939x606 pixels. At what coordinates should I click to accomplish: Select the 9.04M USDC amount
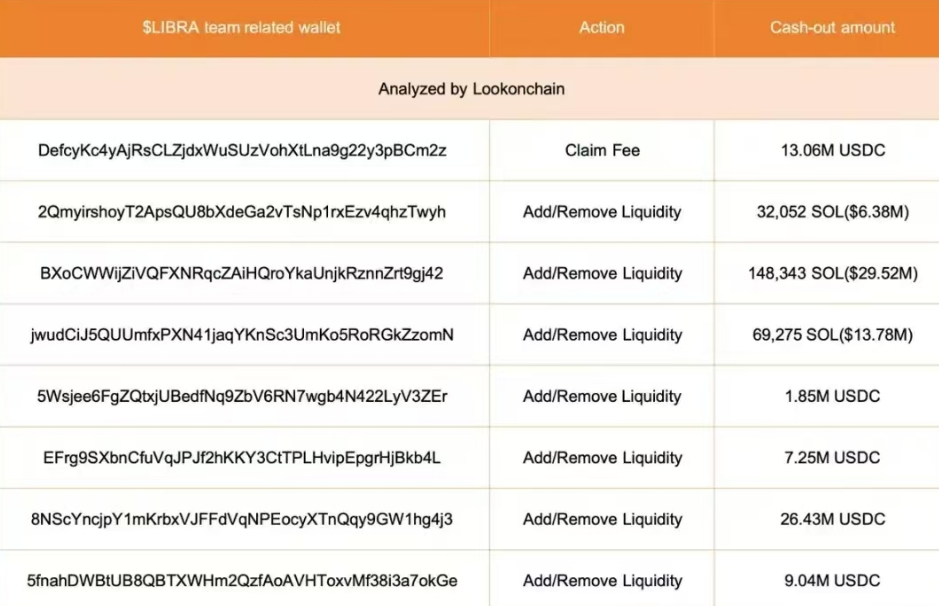832,581
